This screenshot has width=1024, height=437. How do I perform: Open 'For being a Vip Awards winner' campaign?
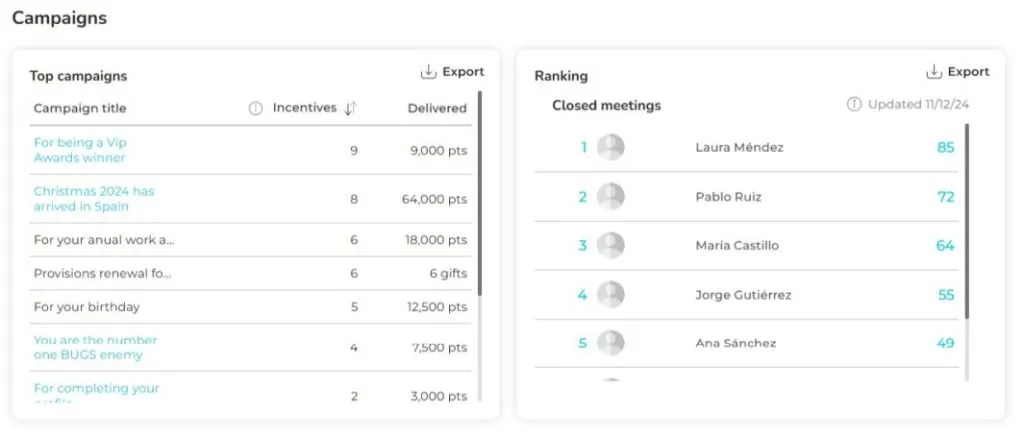[80, 150]
